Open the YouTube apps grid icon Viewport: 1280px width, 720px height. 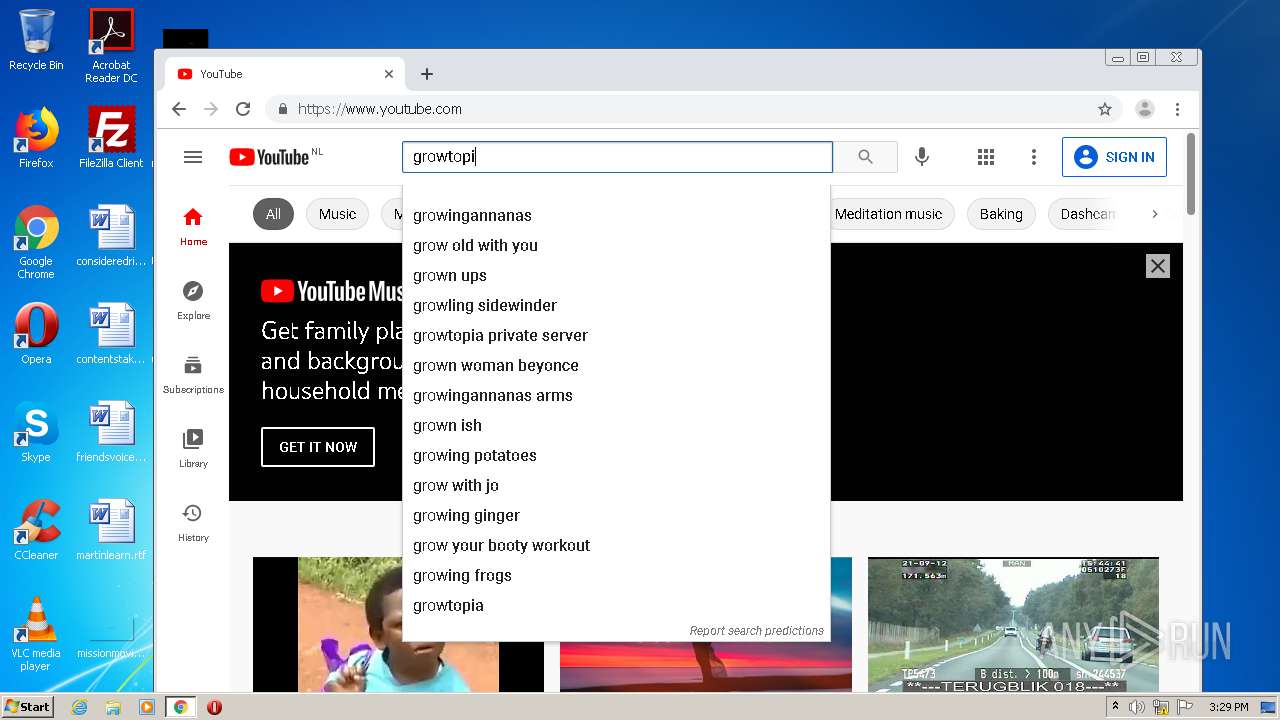point(986,157)
